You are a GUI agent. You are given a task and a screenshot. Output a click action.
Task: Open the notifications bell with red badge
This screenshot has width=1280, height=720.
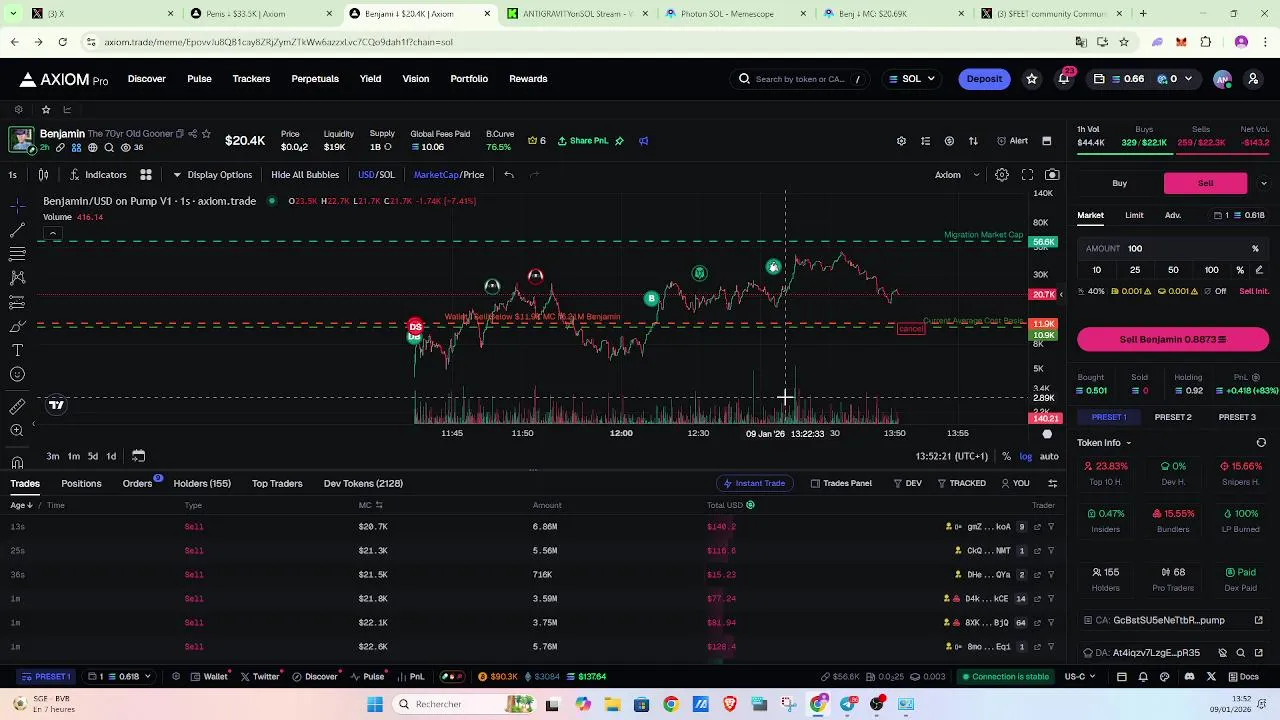1064,79
